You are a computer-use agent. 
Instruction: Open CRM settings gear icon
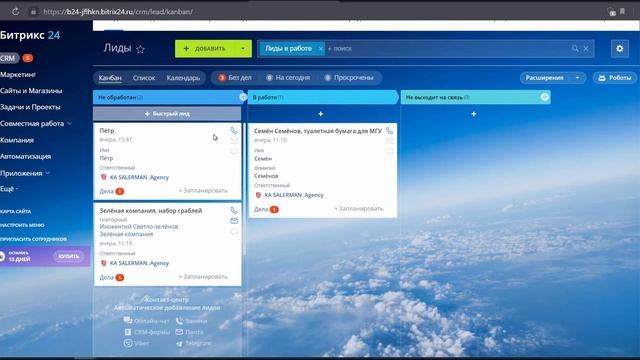[x=620, y=49]
